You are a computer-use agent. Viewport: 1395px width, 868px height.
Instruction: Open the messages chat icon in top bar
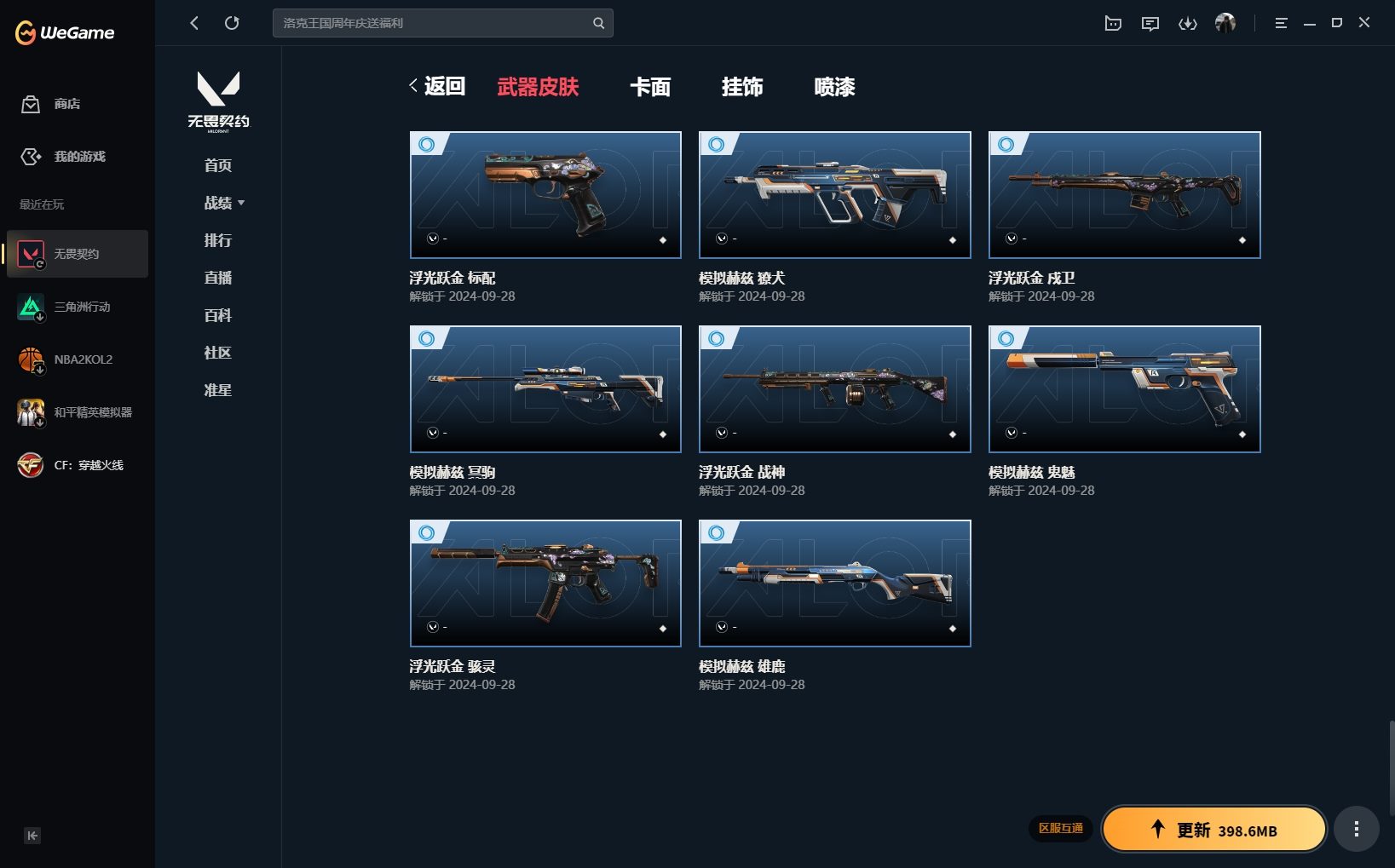tap(1150, 24)
